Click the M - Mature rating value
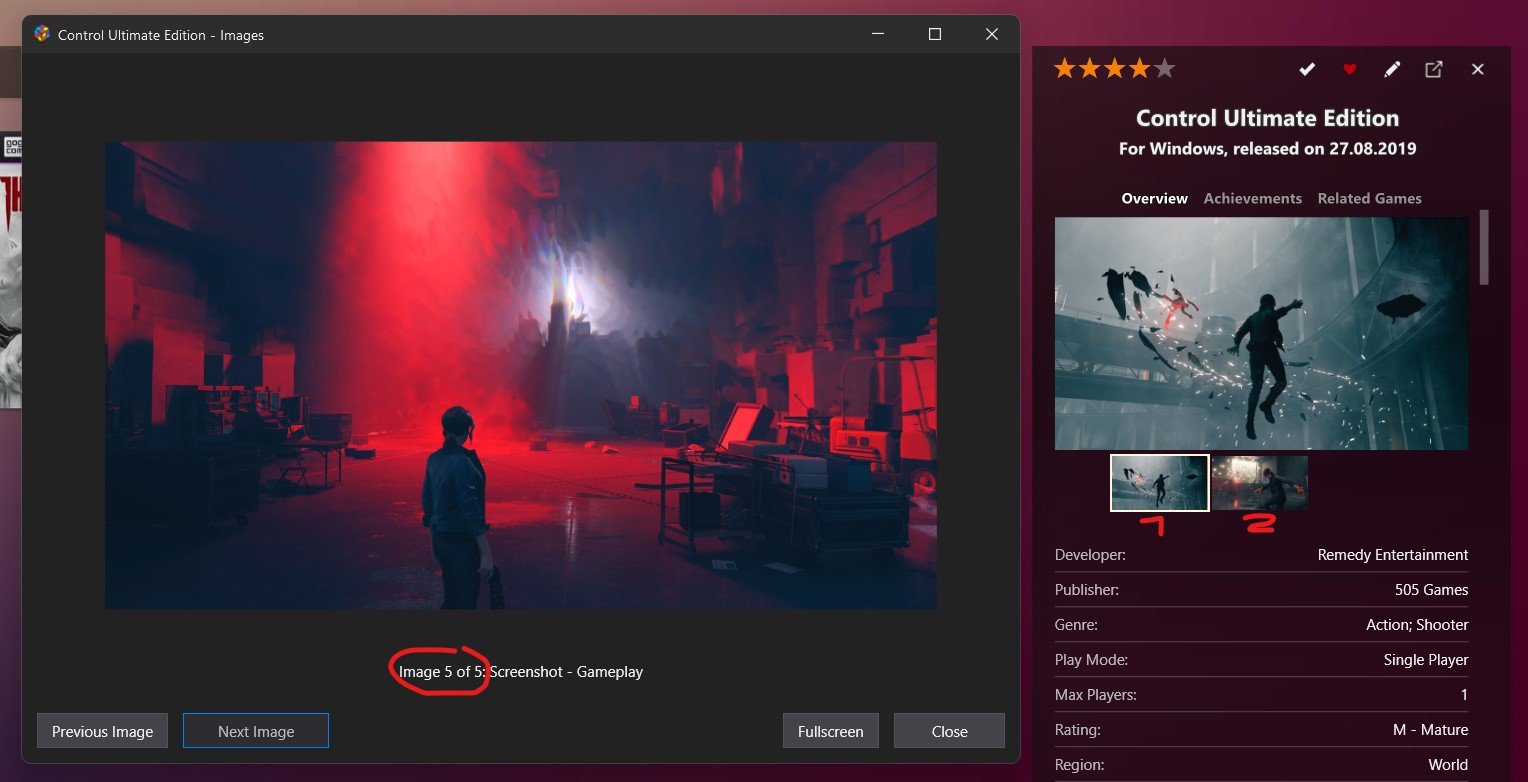Viewport: 1528px width, 782px height. tap(1430, 730)
